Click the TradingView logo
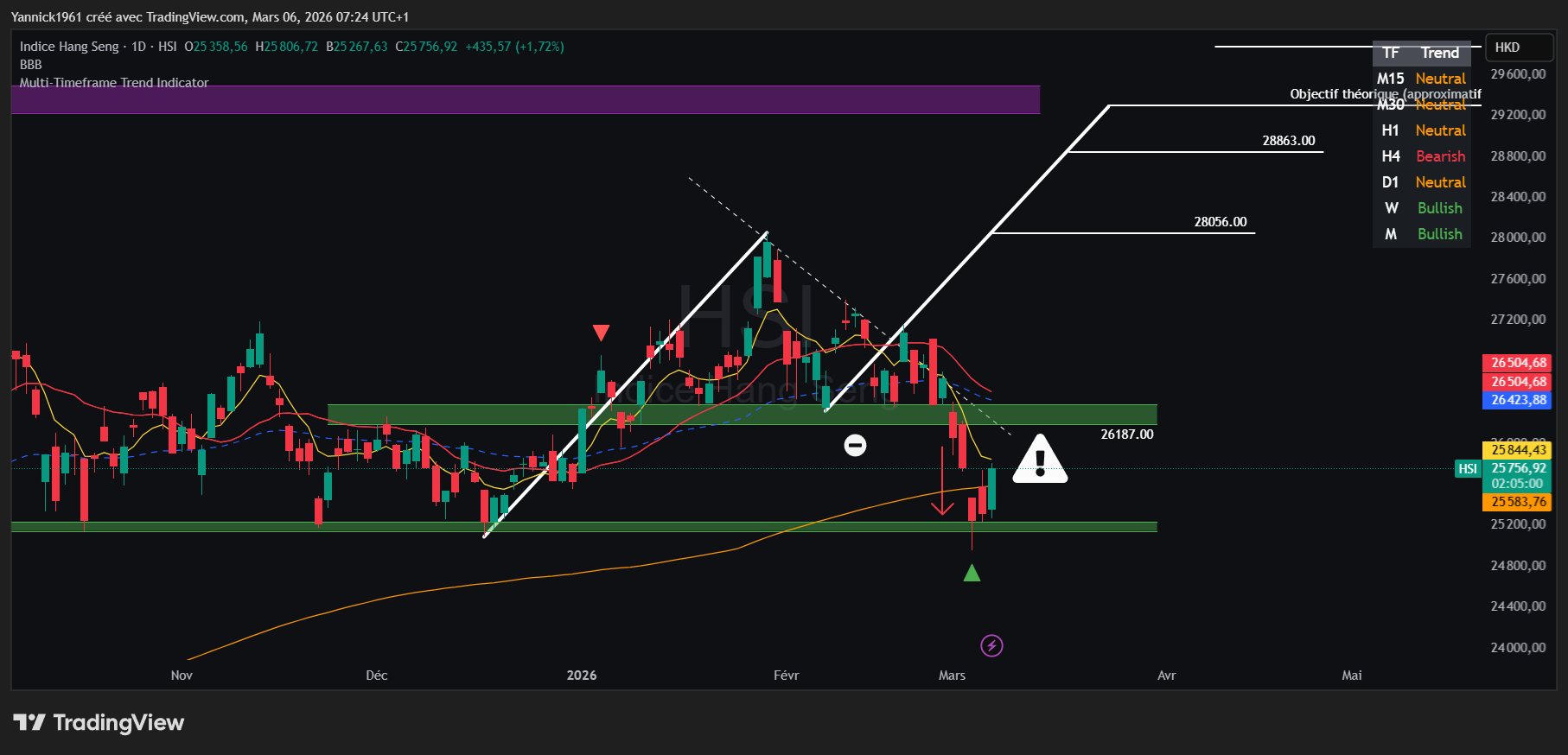 coord(99,722)
